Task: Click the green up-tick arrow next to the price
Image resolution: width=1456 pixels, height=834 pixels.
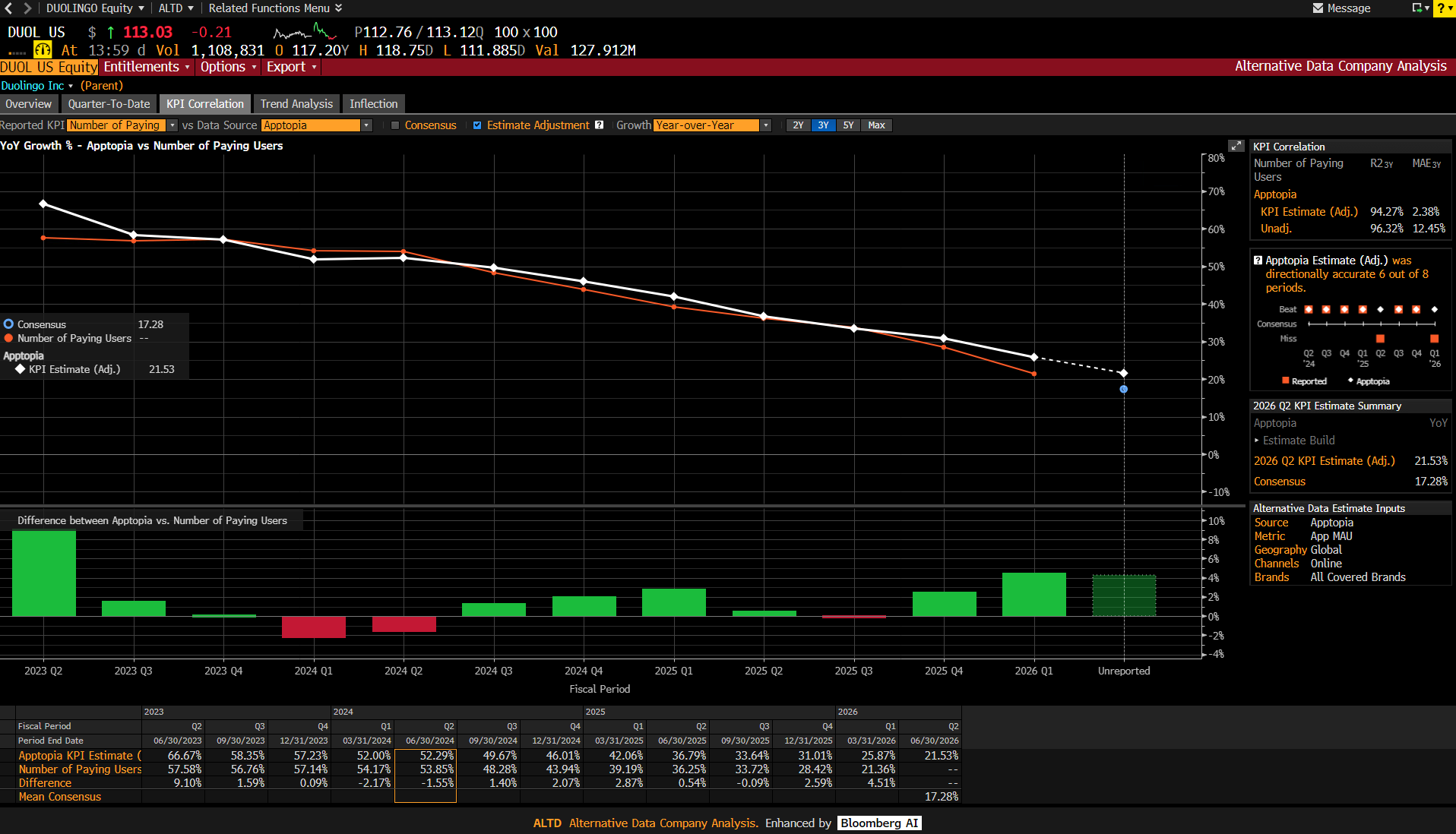Action: pos(111,33)
